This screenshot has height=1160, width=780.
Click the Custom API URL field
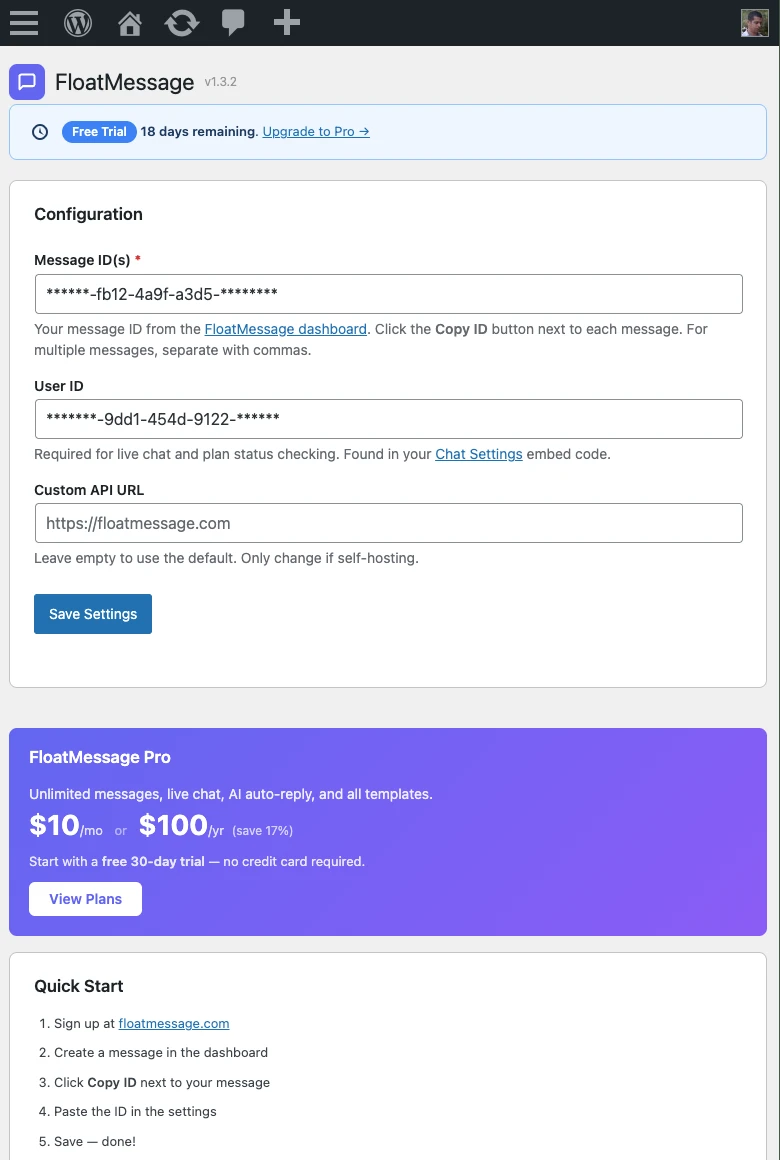click(x=388, y=522)
